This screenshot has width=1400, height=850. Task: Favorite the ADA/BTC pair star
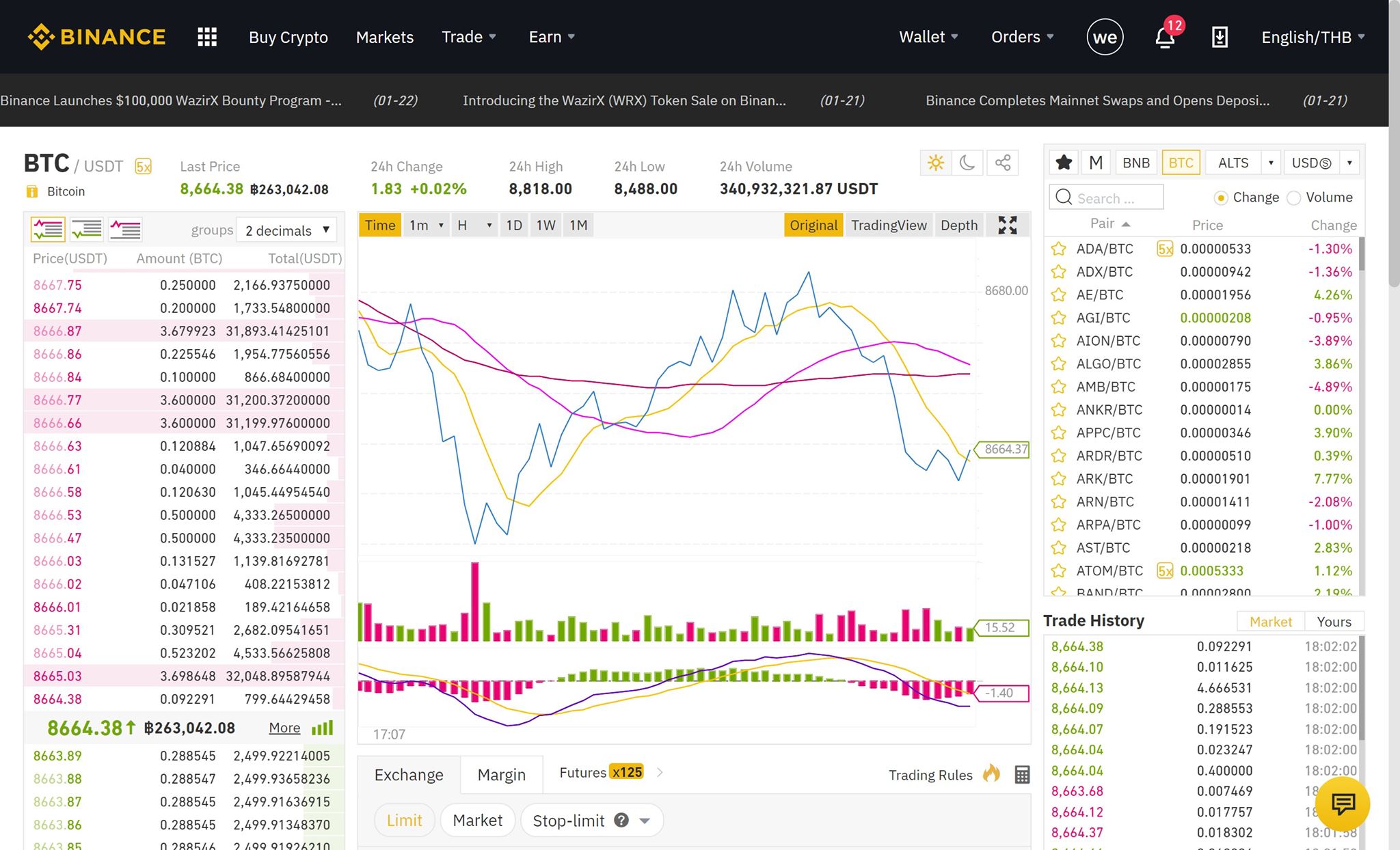pyautogui.click(x=1059, y=249)
